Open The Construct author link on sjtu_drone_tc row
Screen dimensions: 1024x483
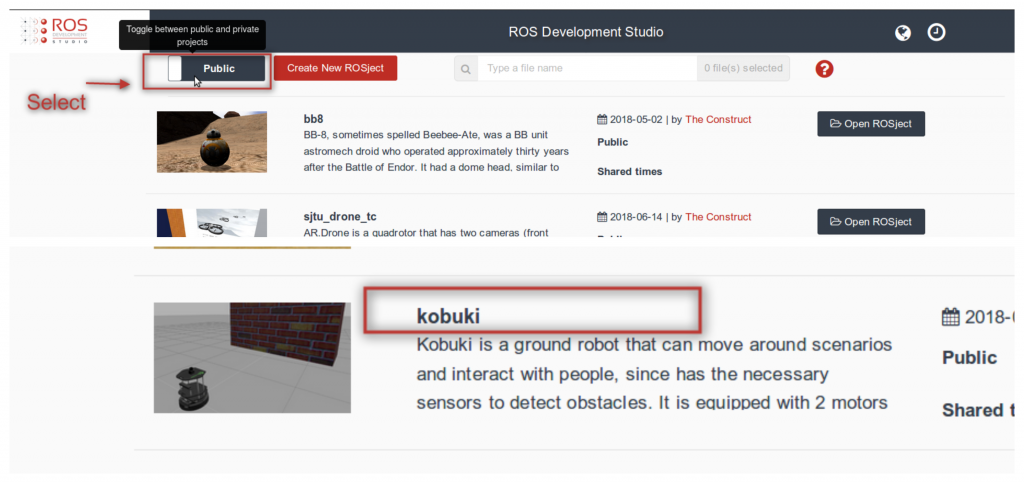click(x=718, y=217)
